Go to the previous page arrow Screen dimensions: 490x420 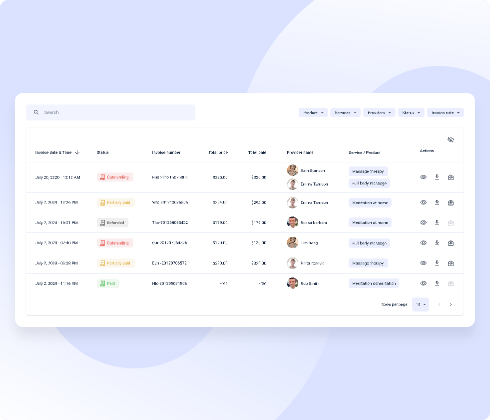[x=439, y=304]
